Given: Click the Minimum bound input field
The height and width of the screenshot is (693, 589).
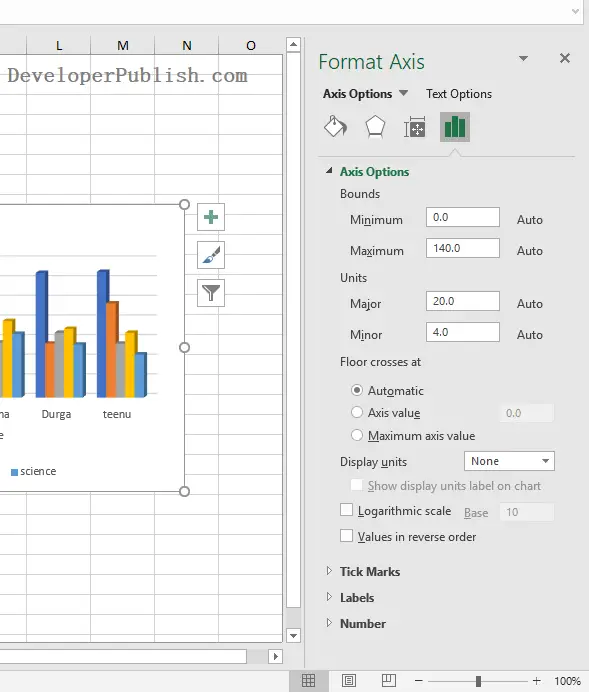Looking at the screenshot, I should (463, 217).
